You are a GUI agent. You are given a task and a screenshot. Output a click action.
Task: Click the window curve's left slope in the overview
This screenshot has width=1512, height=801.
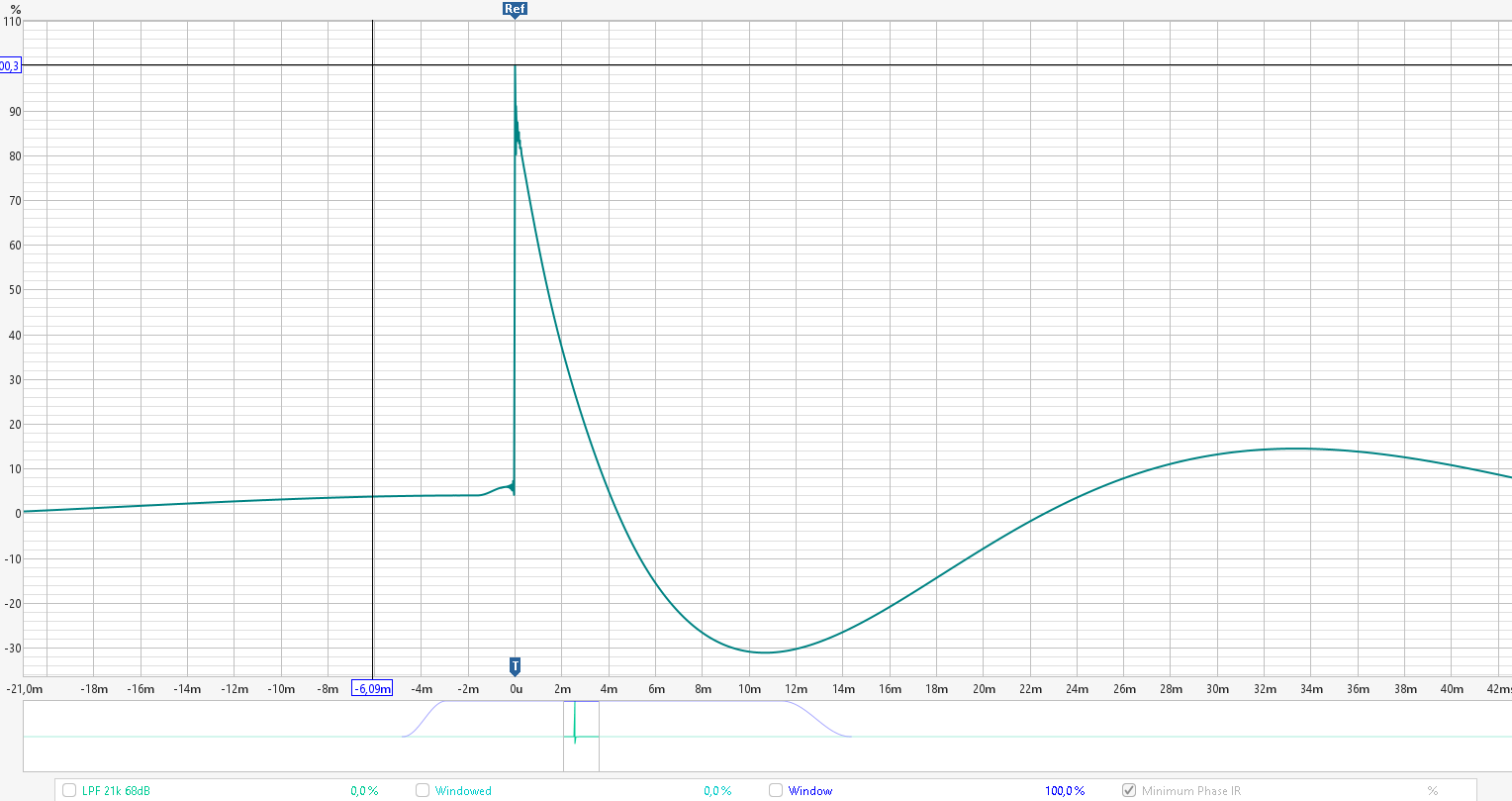tap(423, 716)
